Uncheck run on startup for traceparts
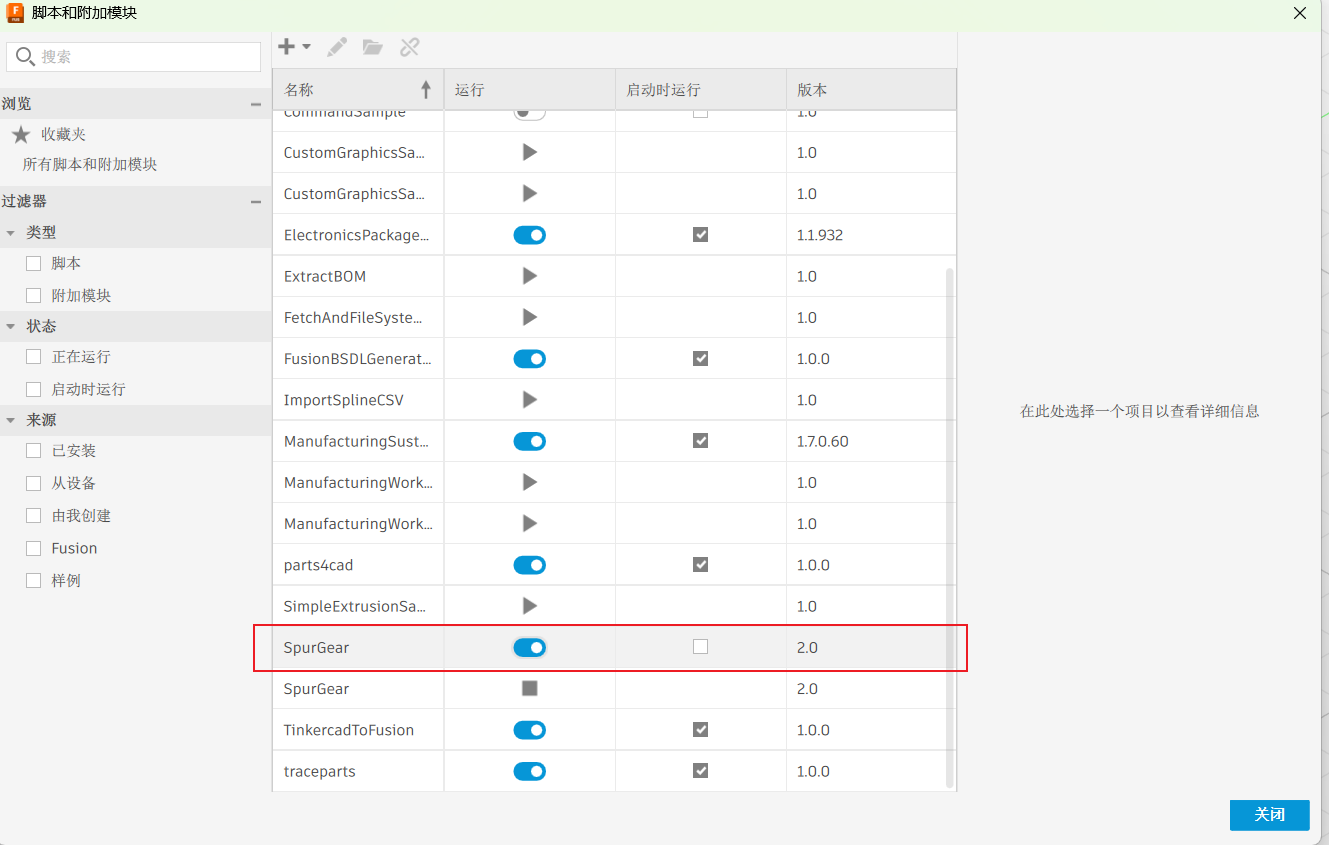Screen dimensions: 1329x845 point(700,771)
